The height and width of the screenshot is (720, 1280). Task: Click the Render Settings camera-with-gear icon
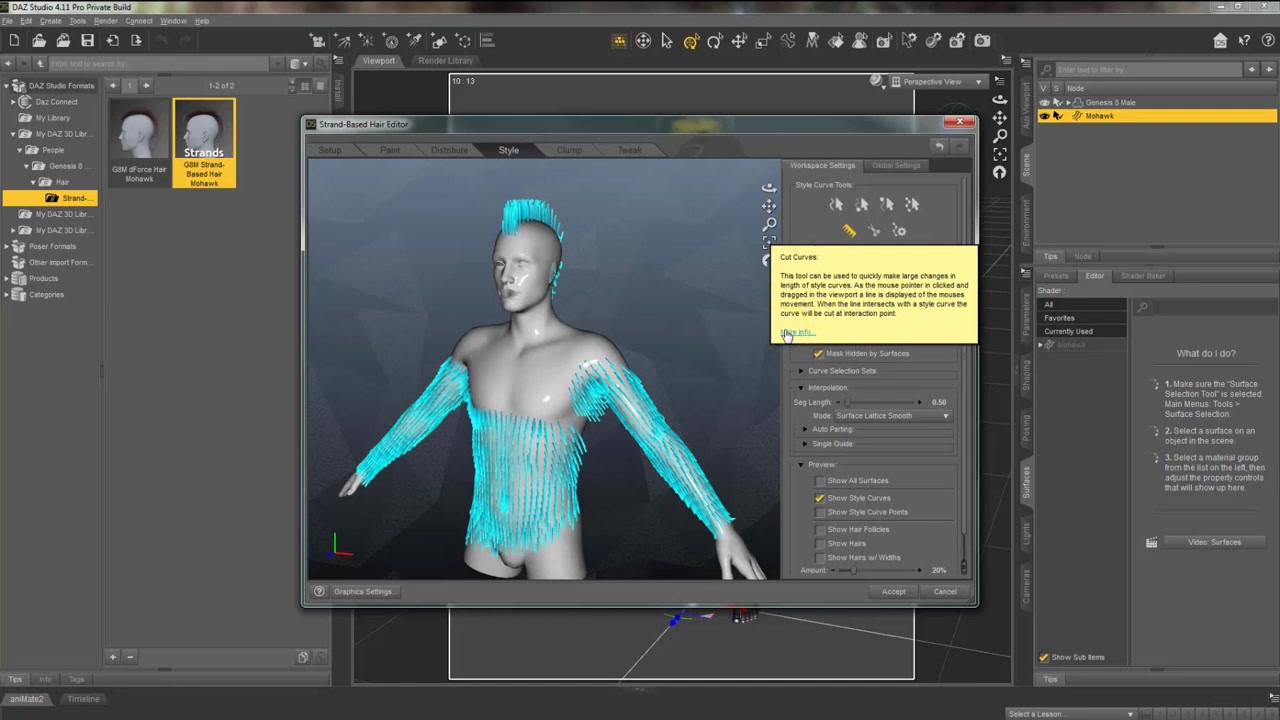click(957, 41)
